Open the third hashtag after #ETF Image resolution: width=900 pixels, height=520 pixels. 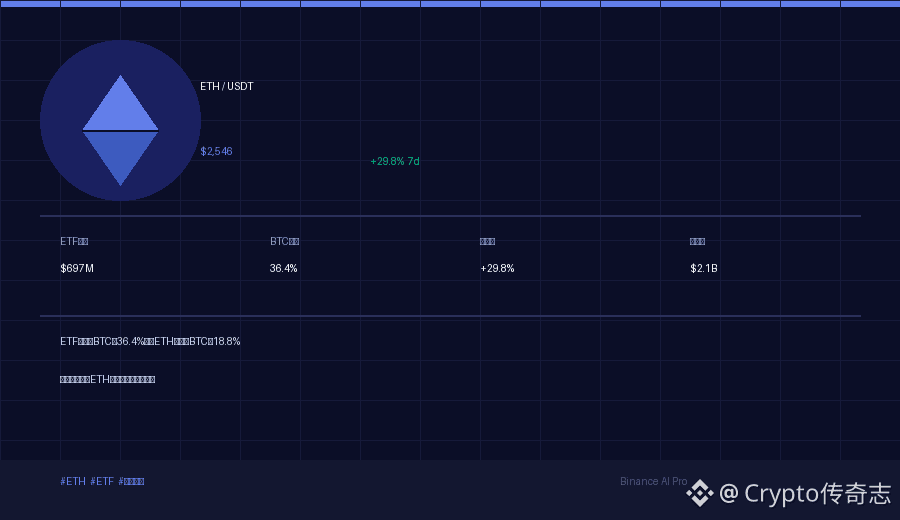tap(131, 481)
